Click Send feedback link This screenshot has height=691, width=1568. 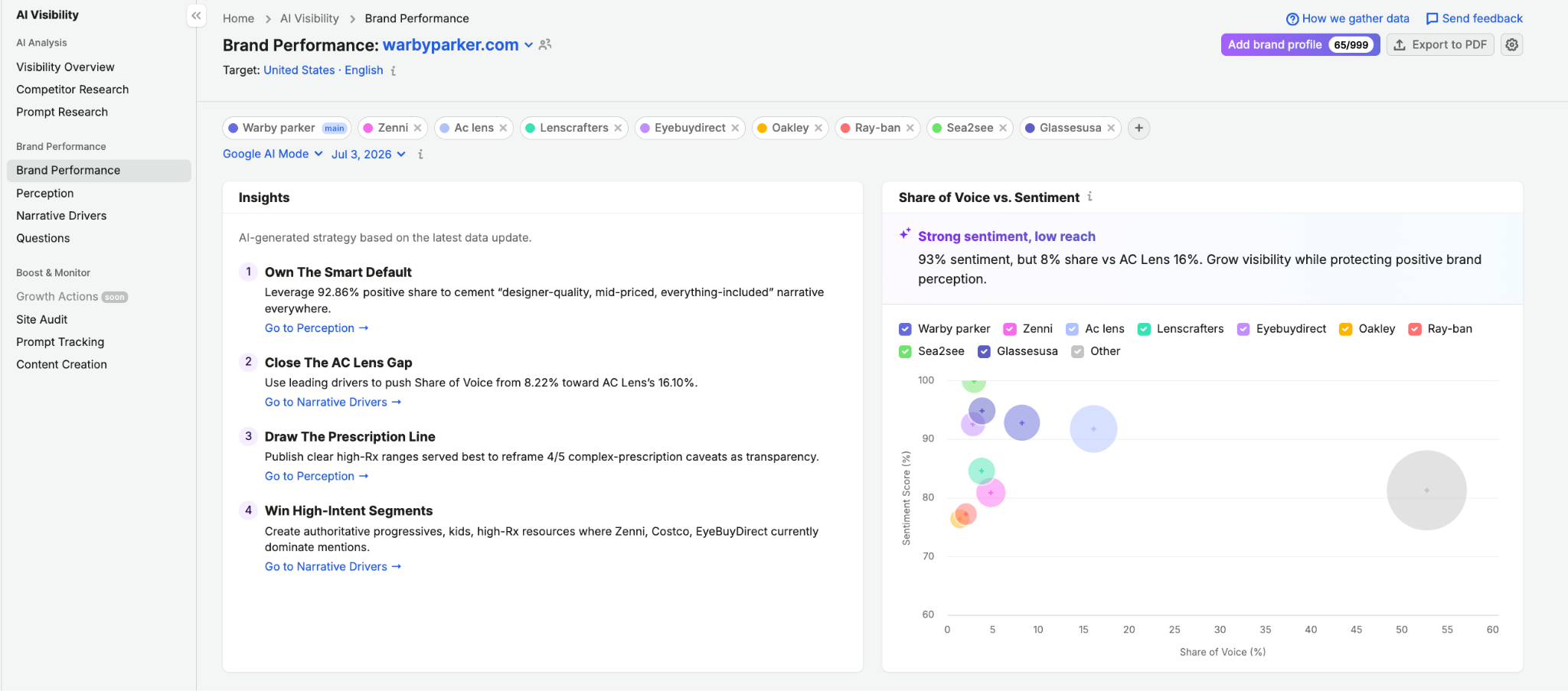click(x=1474, y=18)
